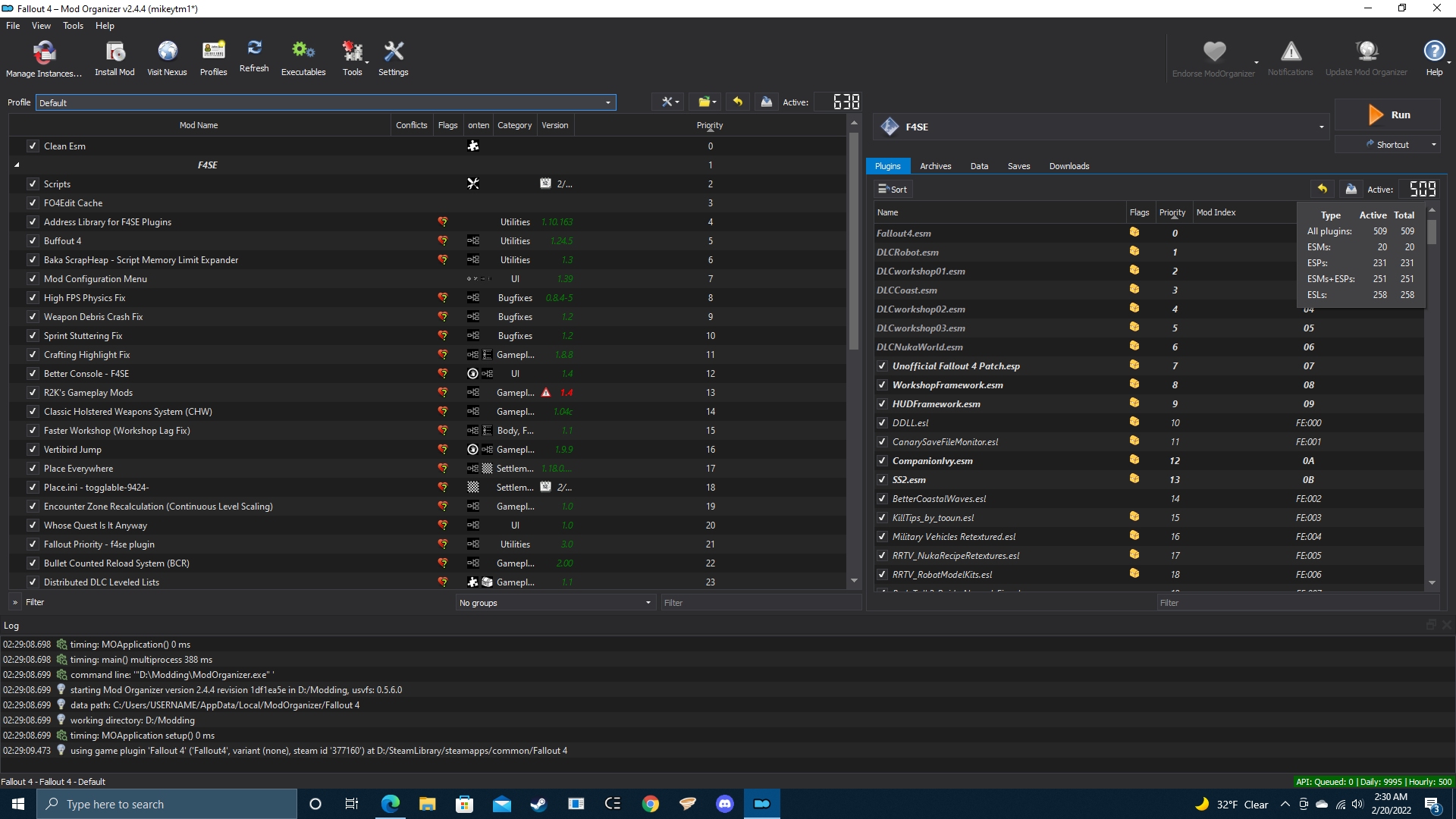The image size is (1456, 819).
Task: Open the Help button dropdown arrow
Action: [x=1449, y=63]
